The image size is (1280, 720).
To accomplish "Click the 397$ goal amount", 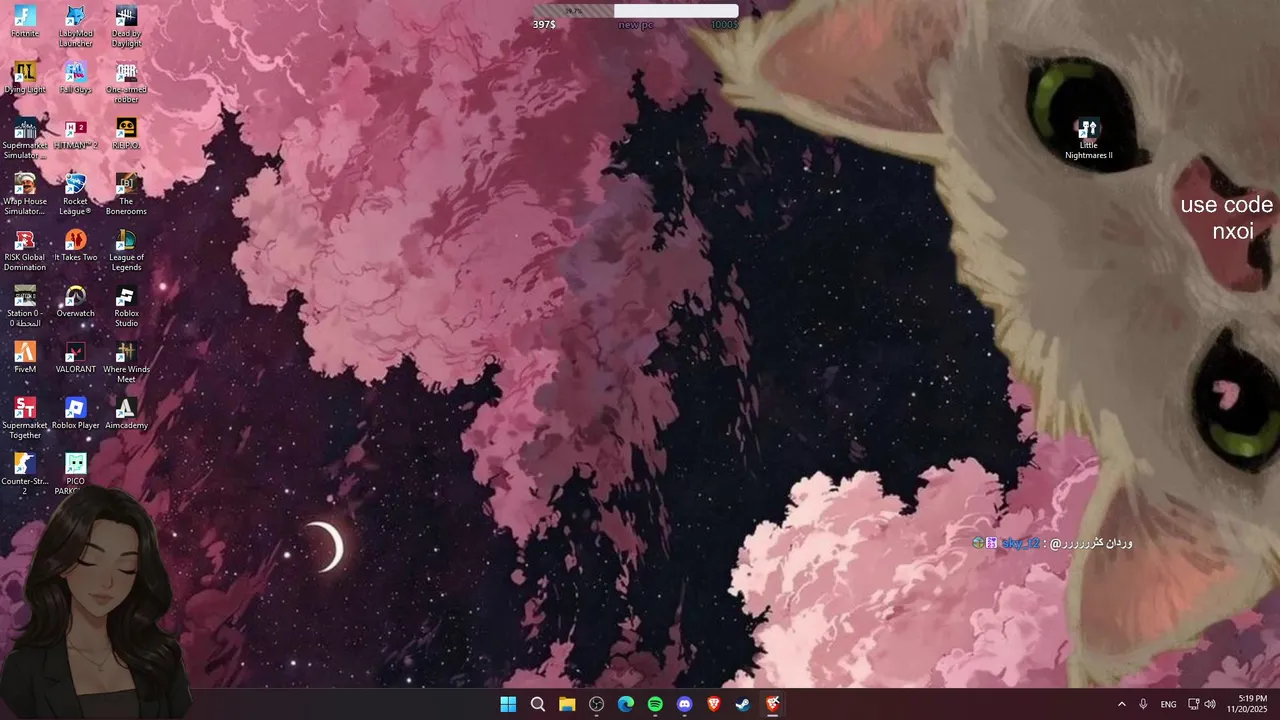I will 544,25.
